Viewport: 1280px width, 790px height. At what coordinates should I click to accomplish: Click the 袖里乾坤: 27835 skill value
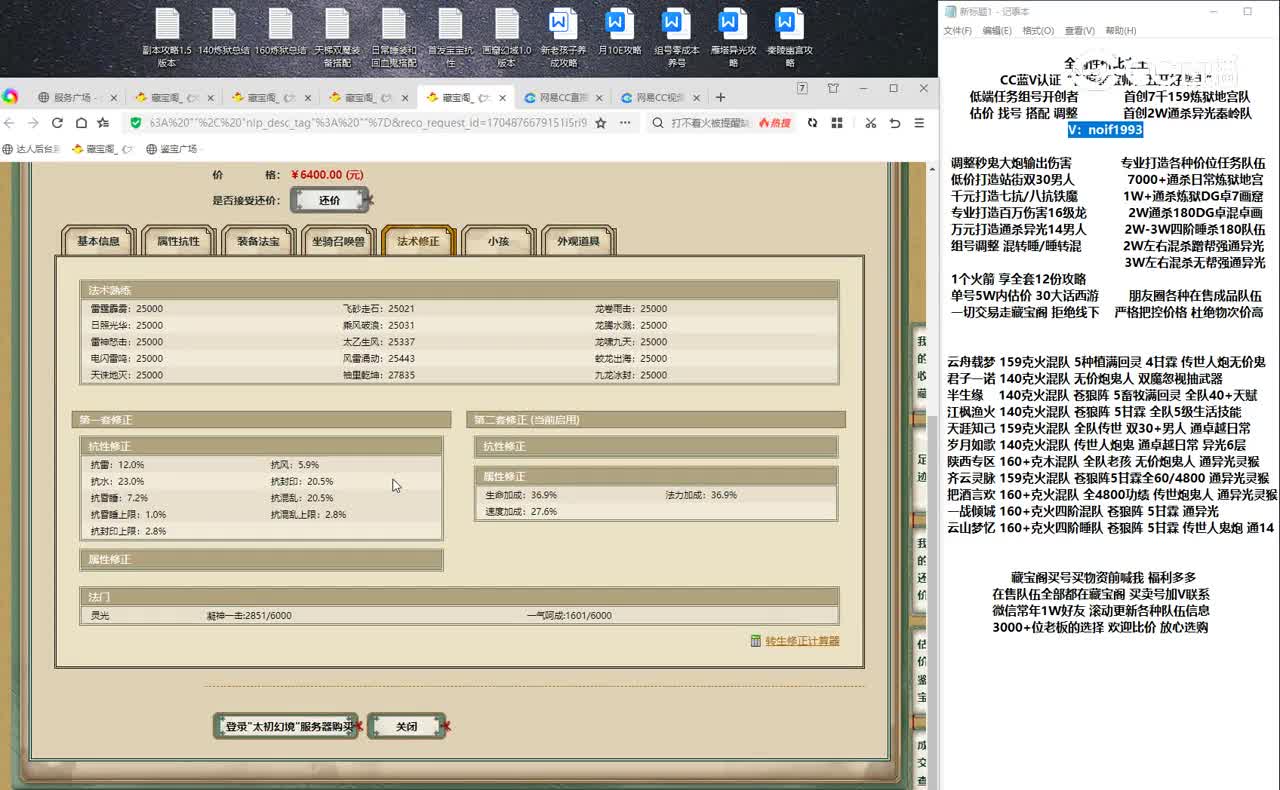point(378,375)
